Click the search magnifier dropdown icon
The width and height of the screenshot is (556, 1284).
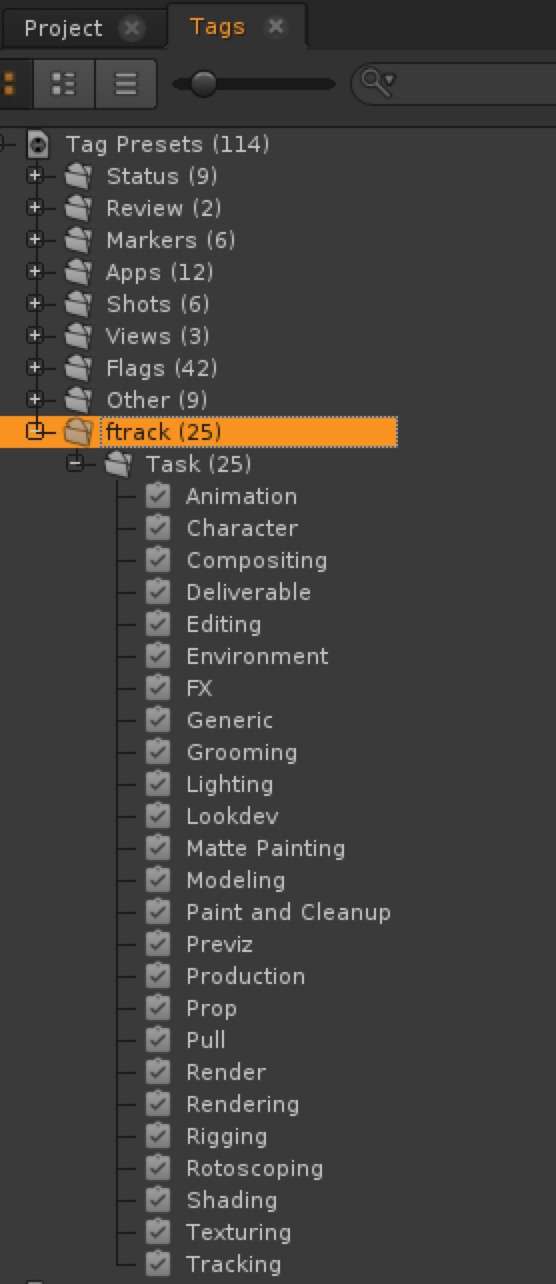(x=378, y=83)
